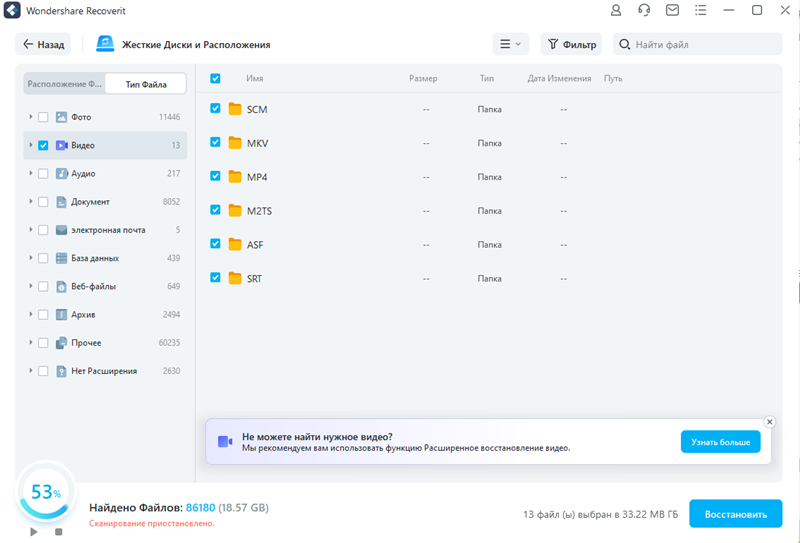Click the play scan button
The width and height of the screenshot is (800, 543).
[34, 532]
